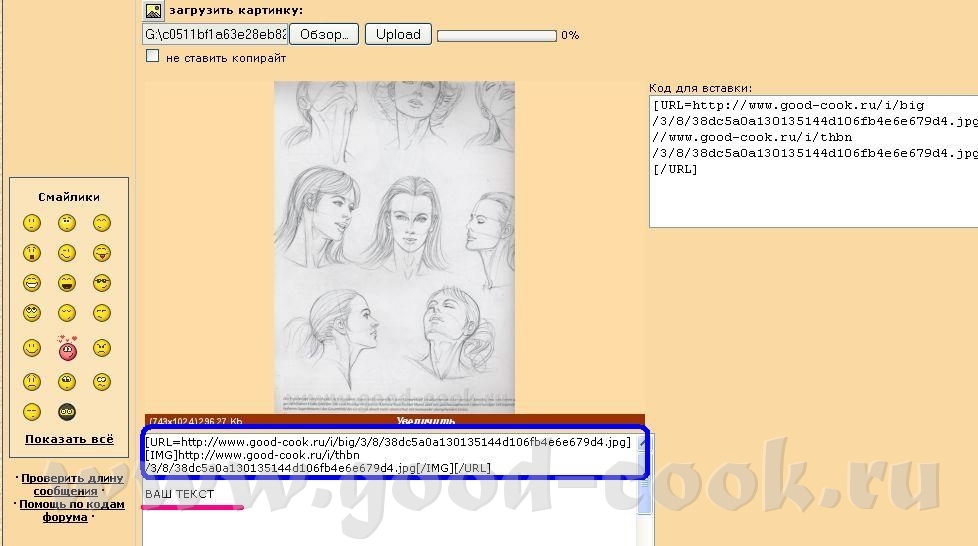
Task: Open Проверить длину сообщения link
Action: coord(72,485)
